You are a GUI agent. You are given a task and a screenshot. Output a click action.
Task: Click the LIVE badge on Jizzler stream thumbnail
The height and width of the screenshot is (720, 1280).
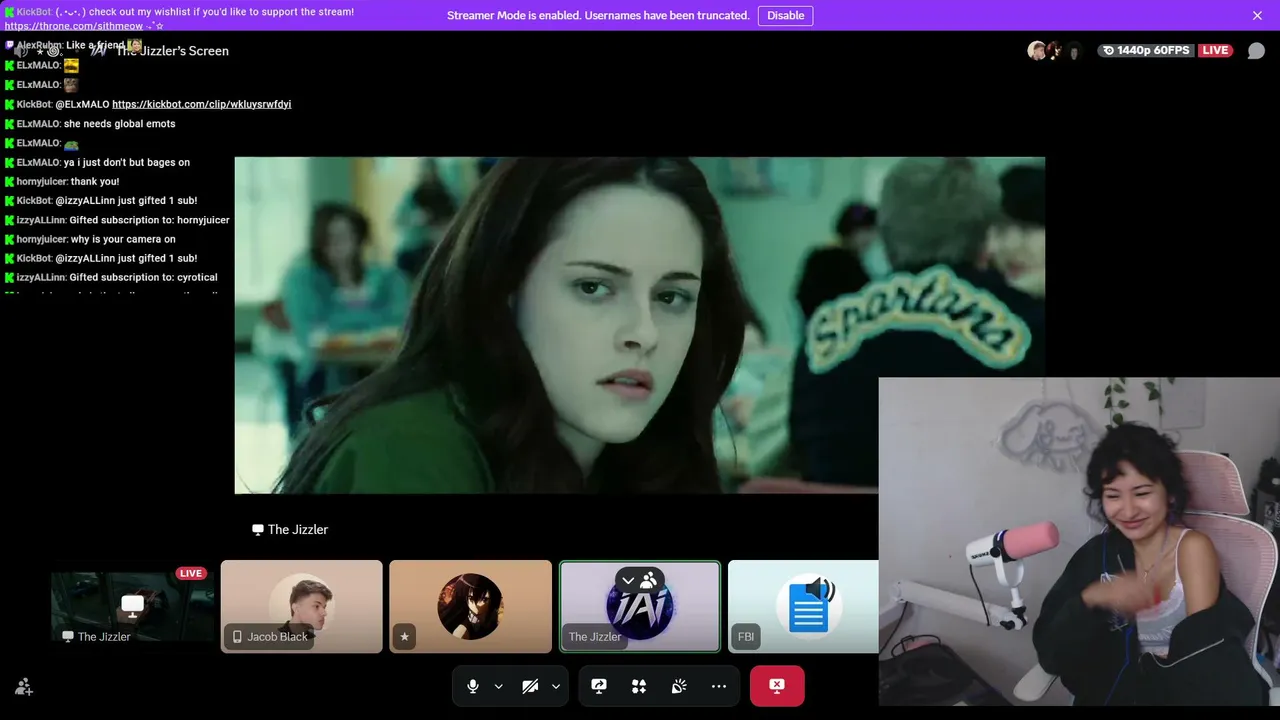coord(191,573)
